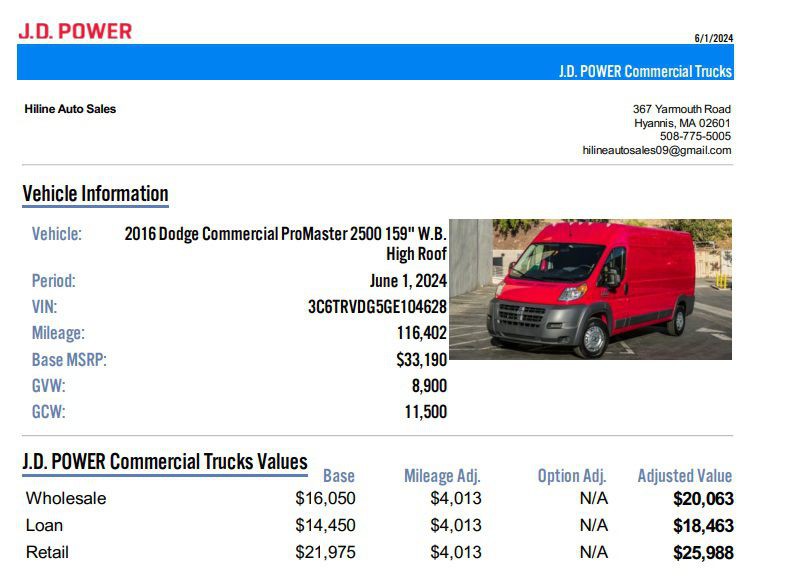The width and height of the screenshot is (785, 580).
Task: Click the Hiline Auto Sales dealer name
Action: [70, 109]
